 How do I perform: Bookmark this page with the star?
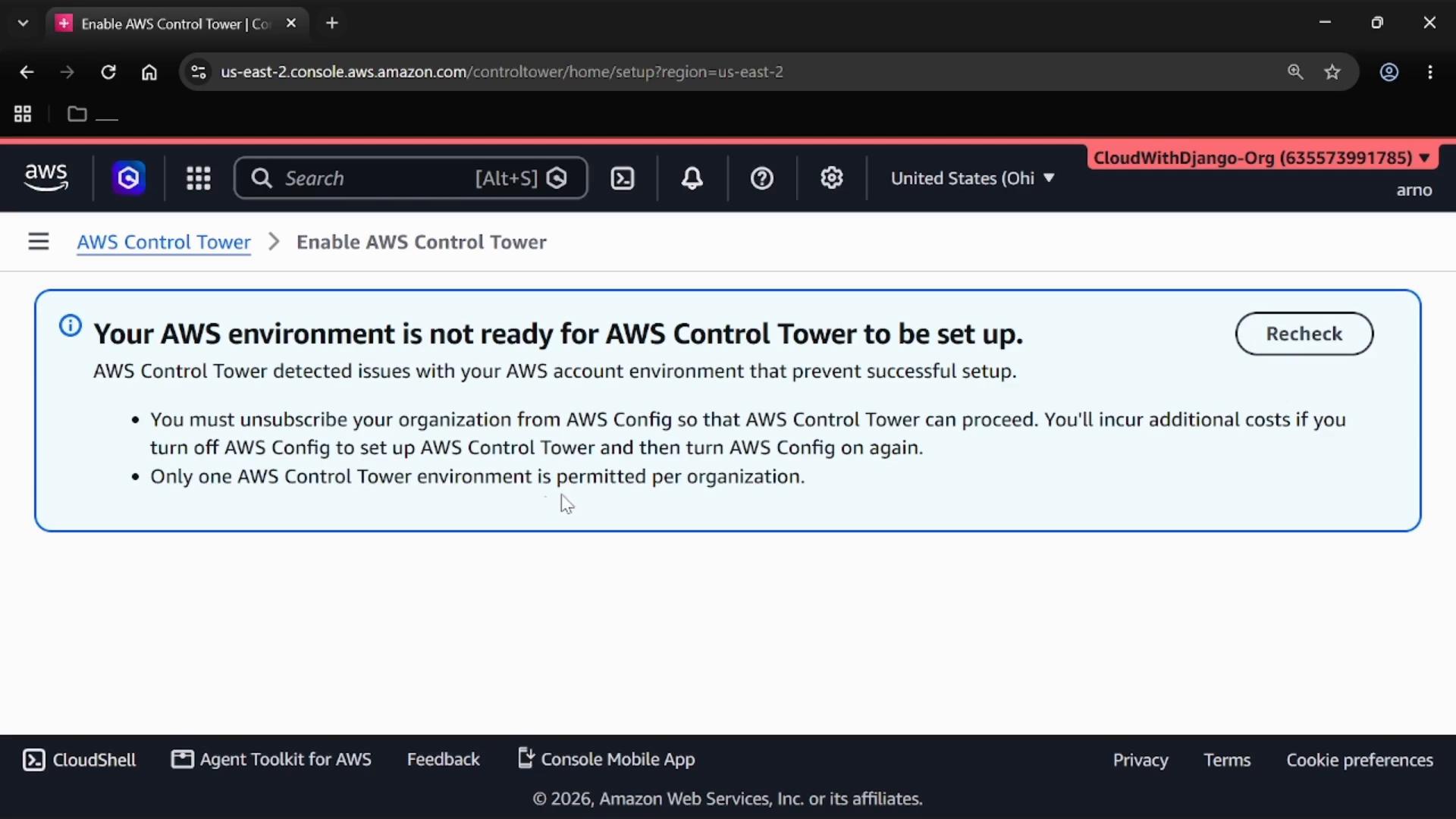coord(1332,72)
